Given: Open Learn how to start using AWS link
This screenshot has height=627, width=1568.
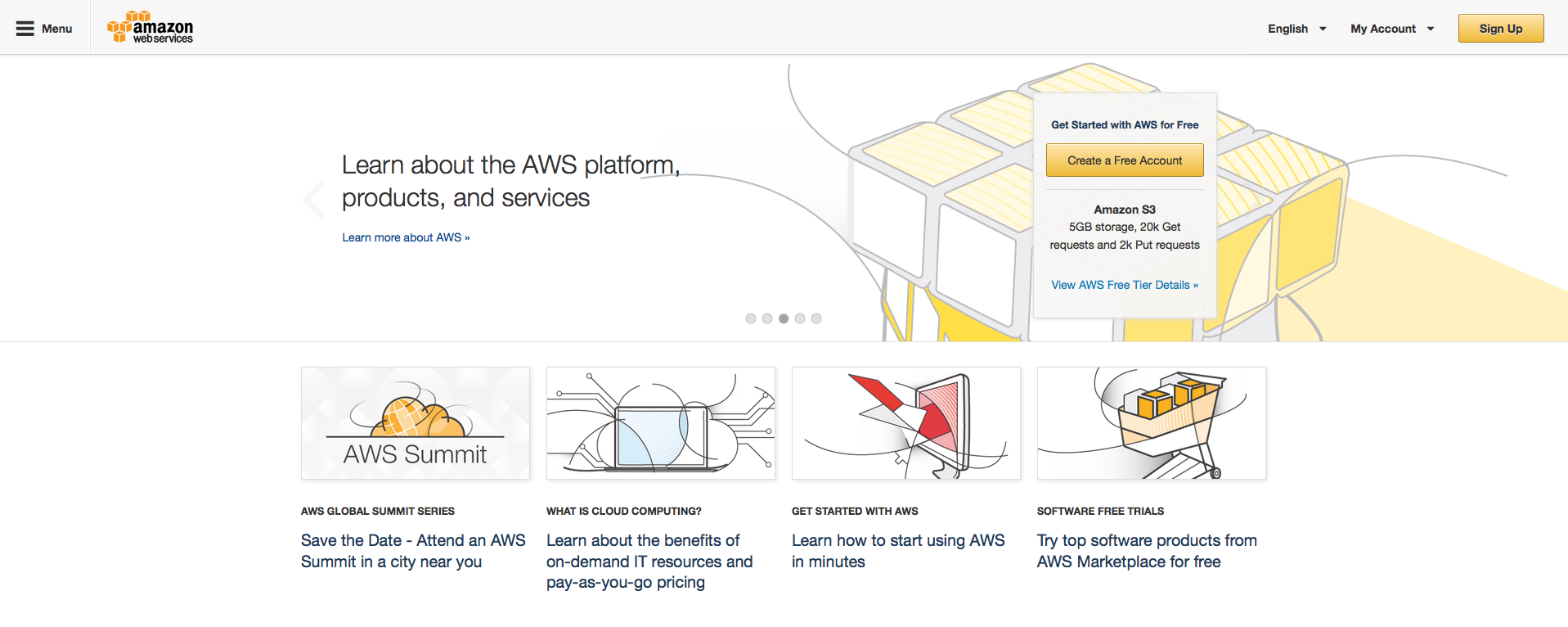Looking at the screenshot, I should click(x=898, y=551).
